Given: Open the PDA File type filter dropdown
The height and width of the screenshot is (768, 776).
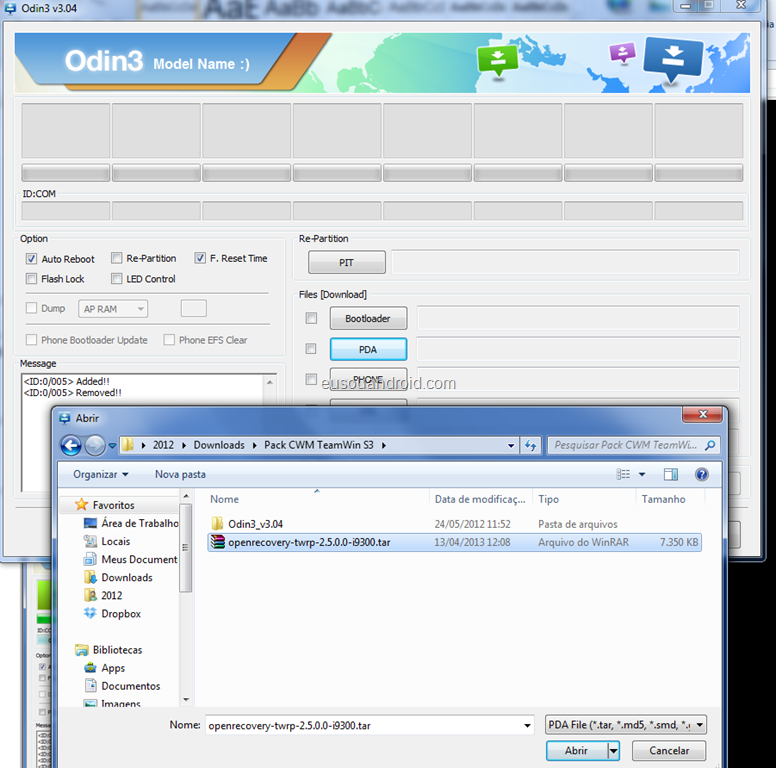Looking at the screenshot, I should pyautogui.click(x=626, y=725).
